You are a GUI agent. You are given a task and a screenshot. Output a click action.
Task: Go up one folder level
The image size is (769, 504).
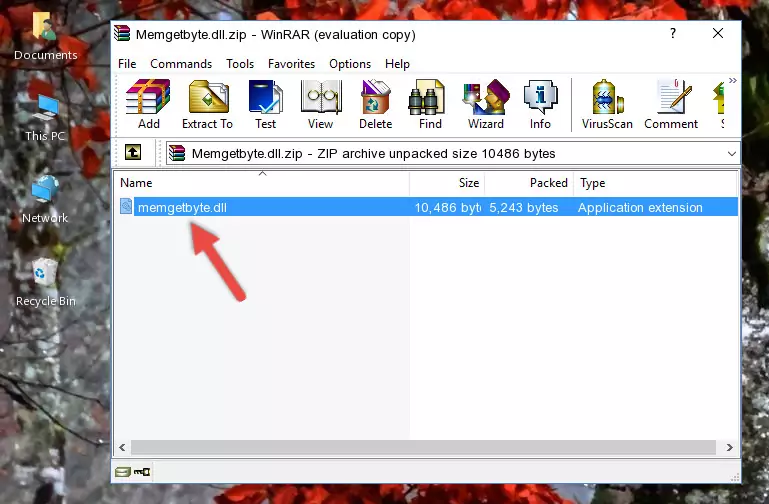click(133, 152)
